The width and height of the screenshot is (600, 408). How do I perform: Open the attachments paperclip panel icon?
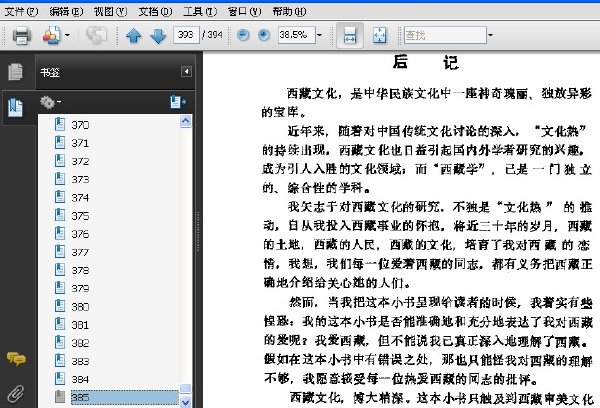(x=16, y=394)
